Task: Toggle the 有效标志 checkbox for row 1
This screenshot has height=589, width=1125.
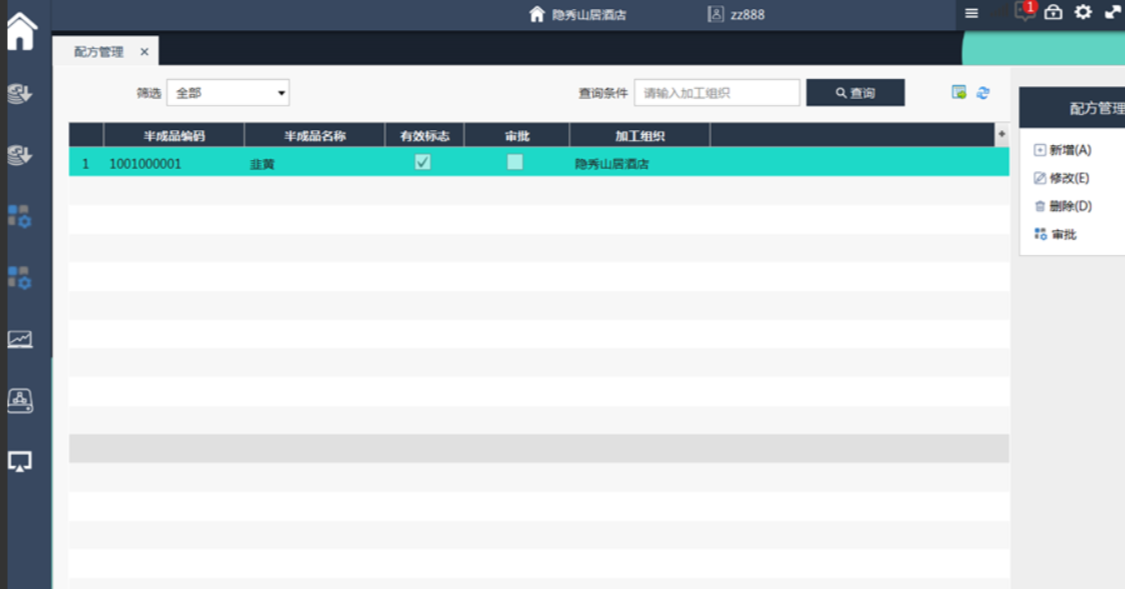Action: pos(423,162)
